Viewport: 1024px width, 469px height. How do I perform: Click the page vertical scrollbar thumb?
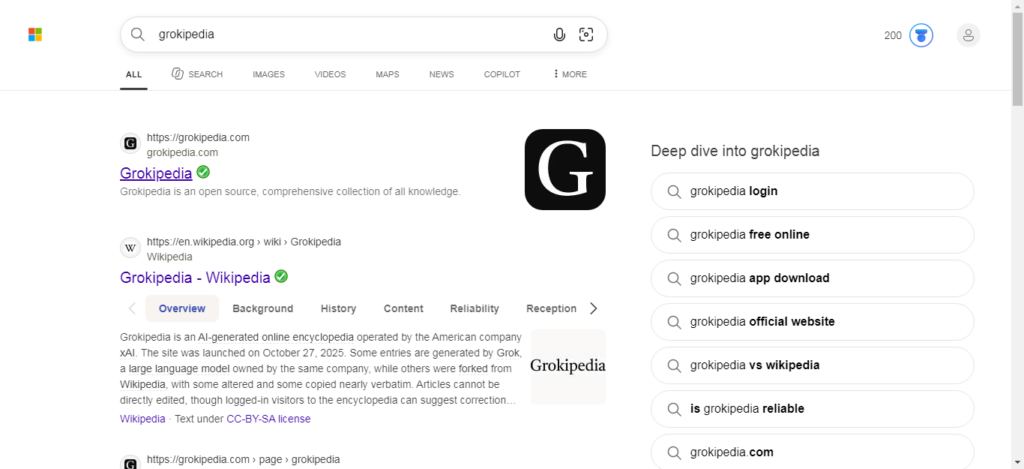click(1017, 59)
